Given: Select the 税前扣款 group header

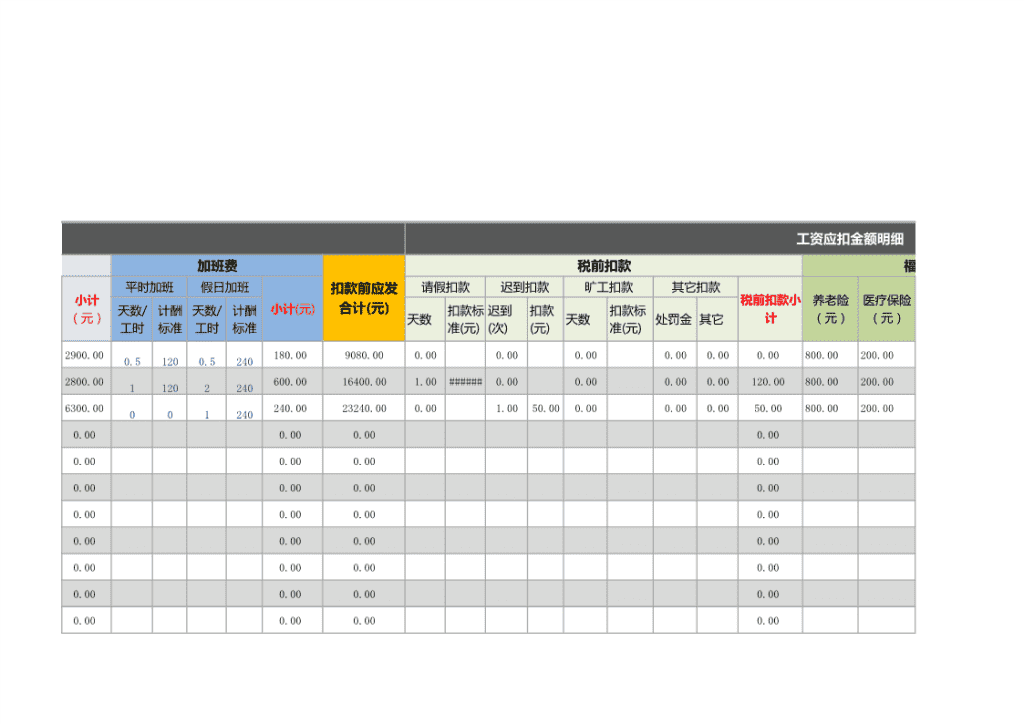Looking at the screenshot, I should click(603, 266).
